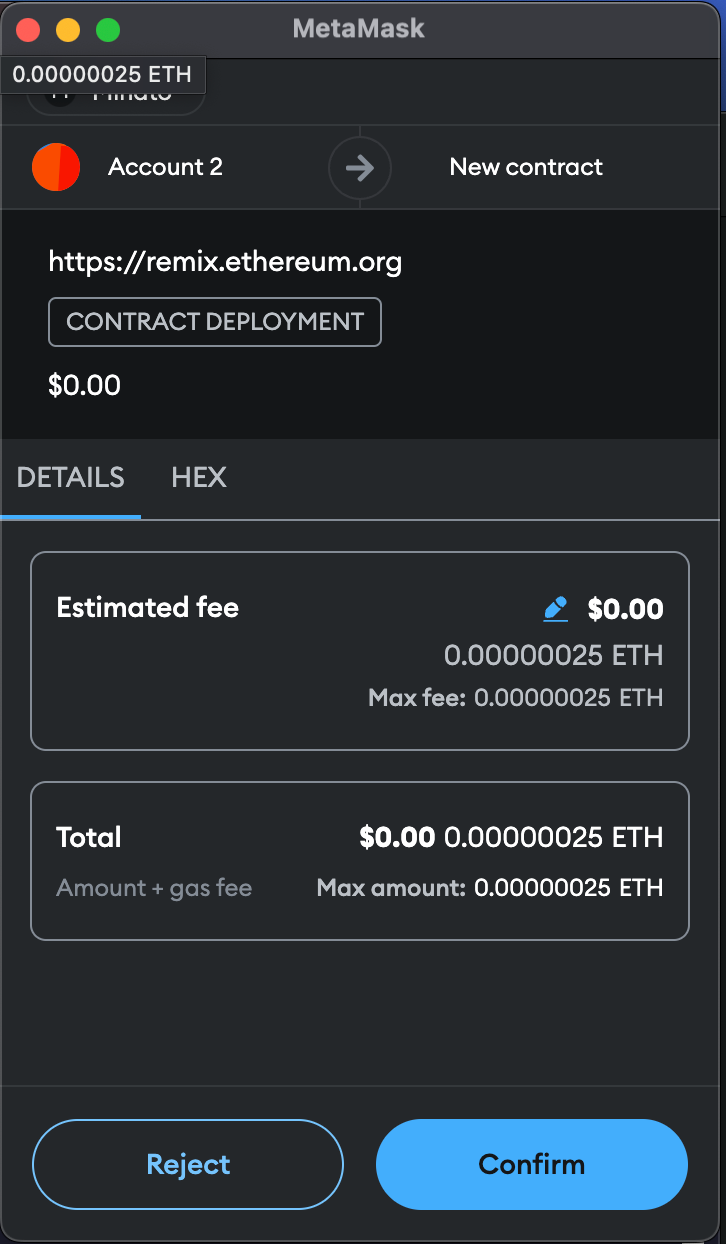Close the MetaMask window with red button
726x1244 pixels.
click(x=28, y=30)
